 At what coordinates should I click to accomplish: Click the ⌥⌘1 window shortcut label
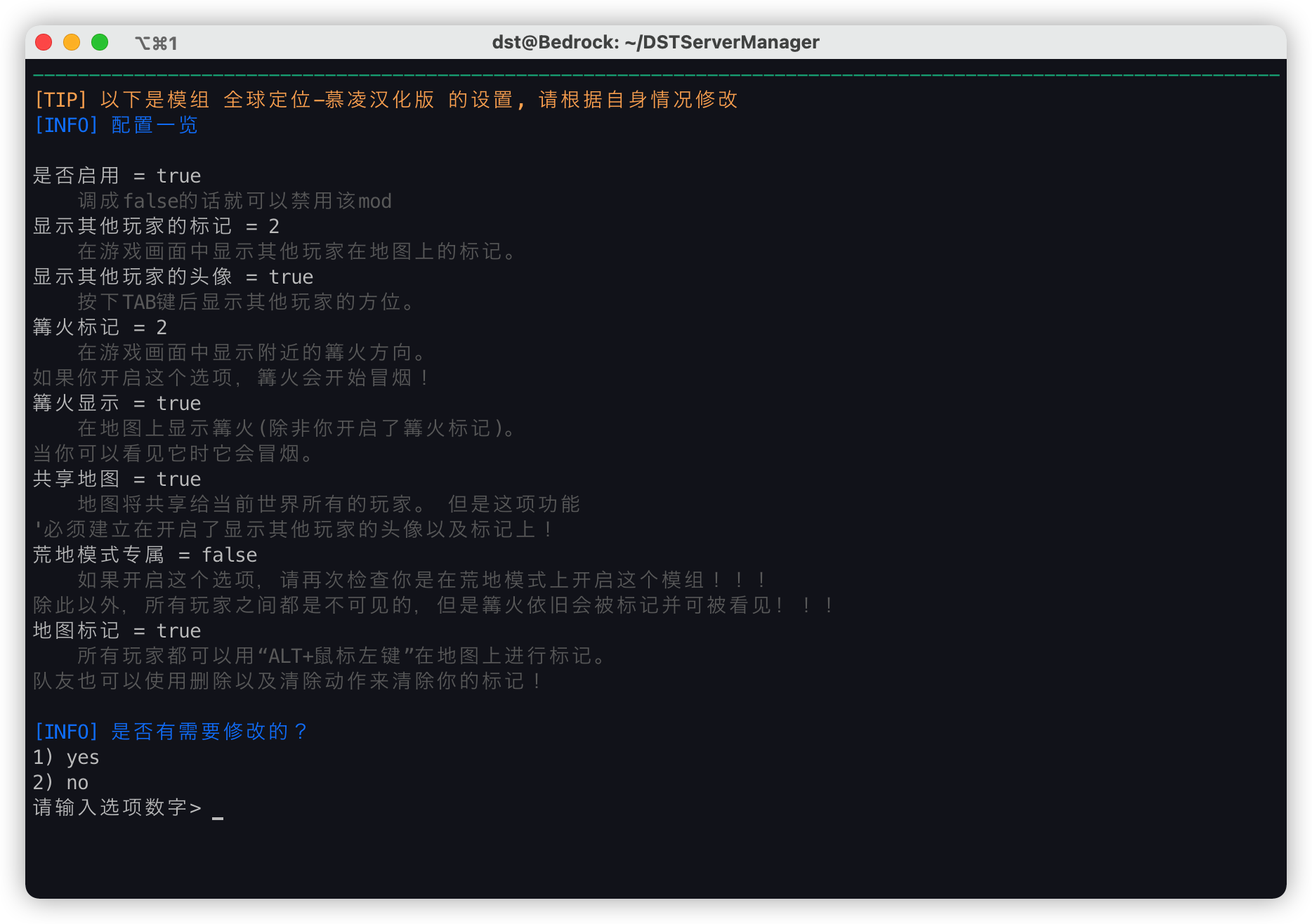pos(156,43)
